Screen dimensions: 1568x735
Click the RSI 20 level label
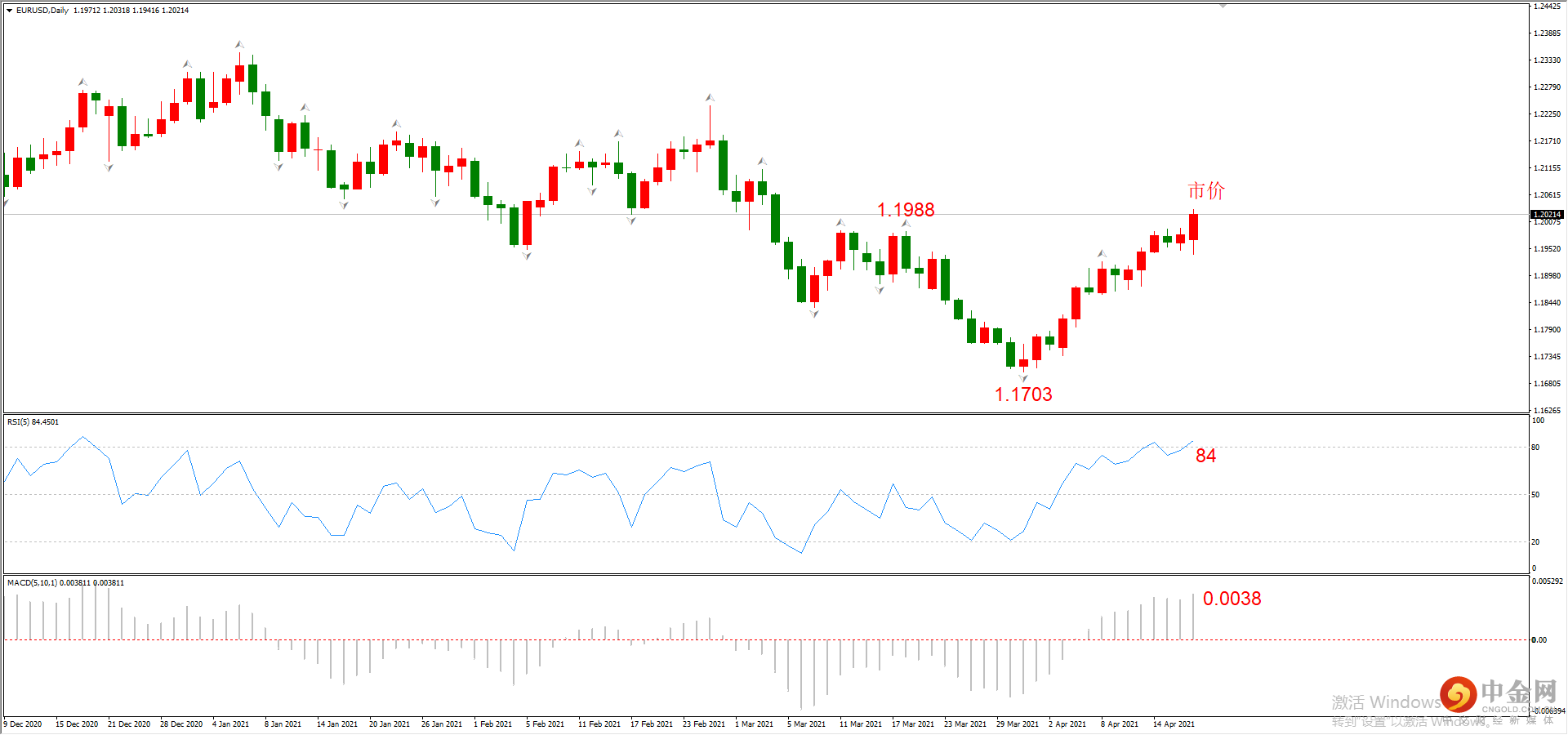(x=1535, y=542)
